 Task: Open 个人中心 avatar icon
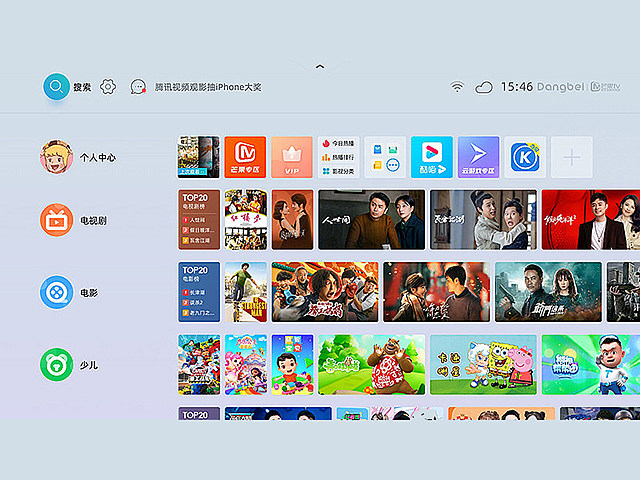pyautogui.click(x=56, y=157)
